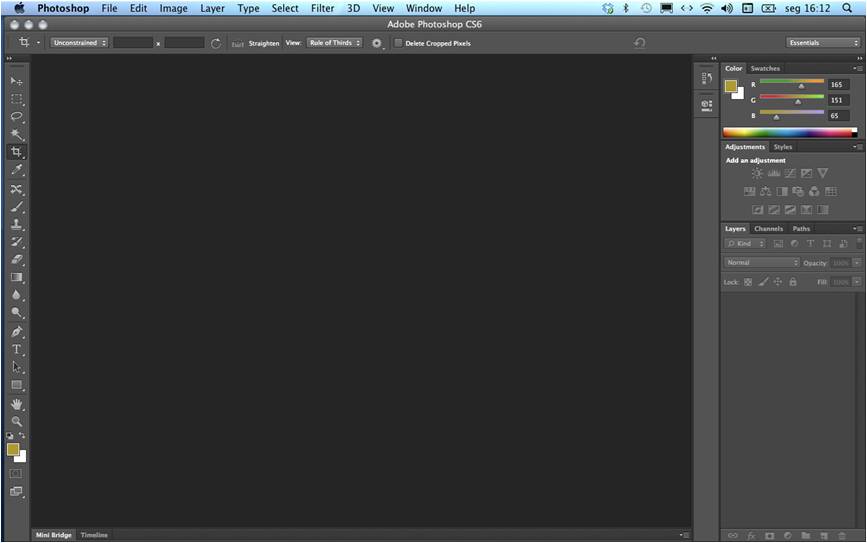This screenshot has height=543, width=867.
Task: Add a Levels adjustment
Action: (x=774, y=174)
